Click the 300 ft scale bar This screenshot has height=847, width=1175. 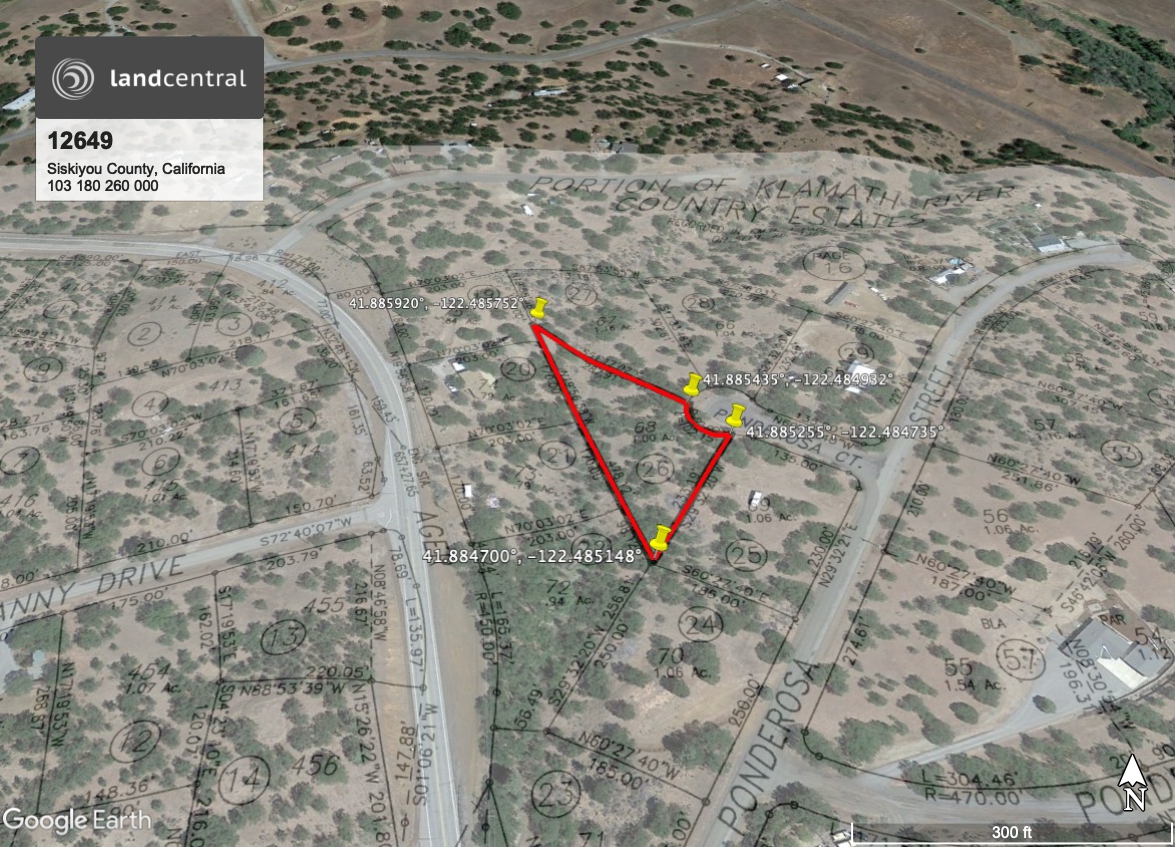[1012, 831]
